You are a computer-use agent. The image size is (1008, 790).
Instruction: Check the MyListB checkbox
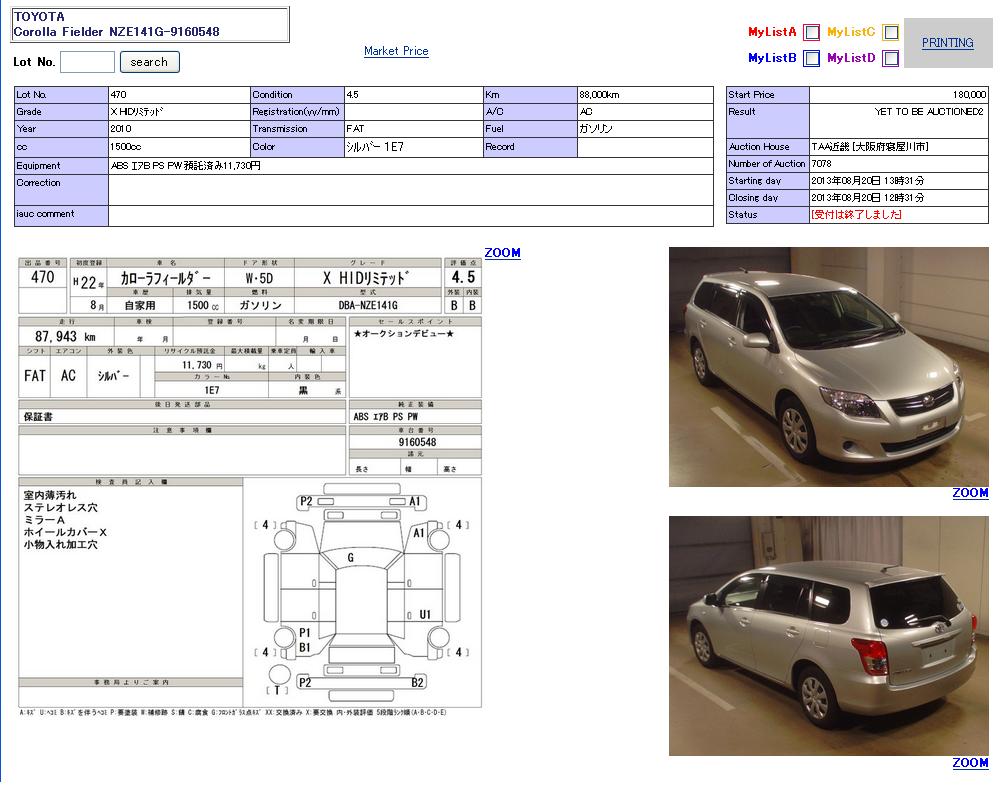tap(811, 59)
